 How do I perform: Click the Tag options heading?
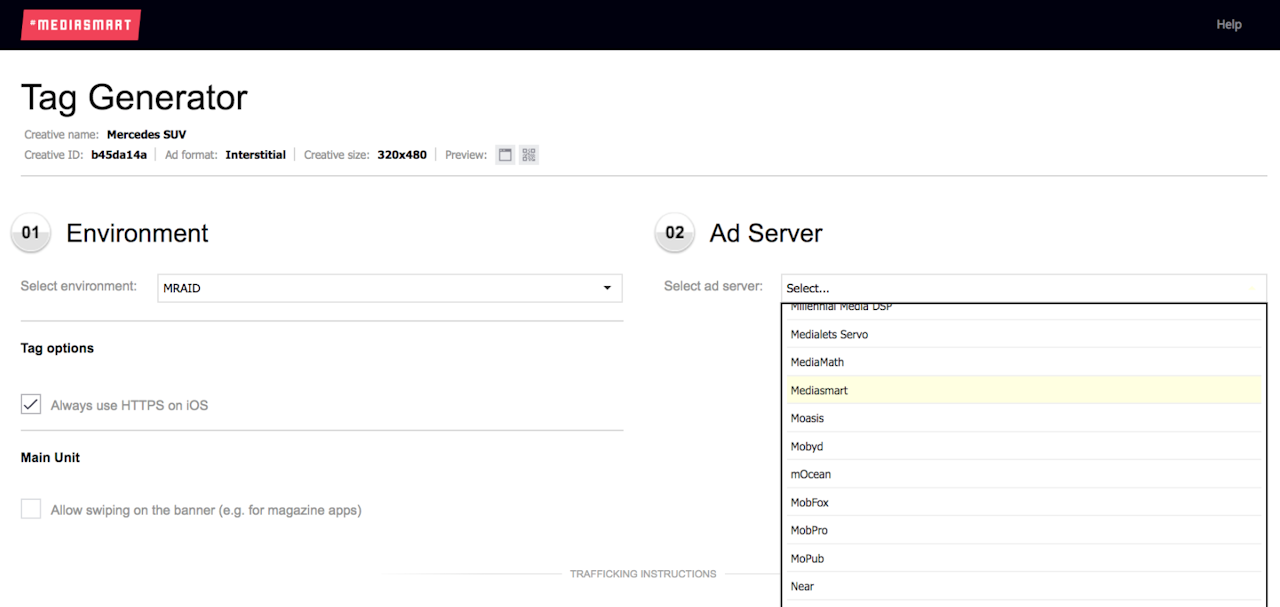pyautogui.click(x=57, y=348)
